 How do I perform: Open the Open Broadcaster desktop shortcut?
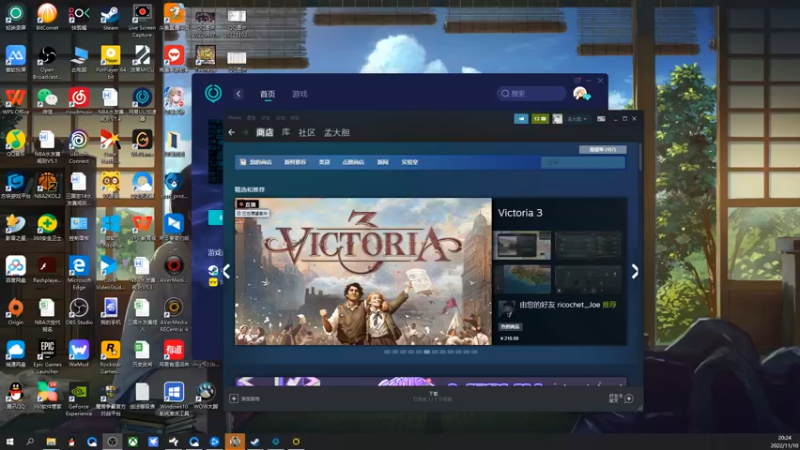[47, 62]
